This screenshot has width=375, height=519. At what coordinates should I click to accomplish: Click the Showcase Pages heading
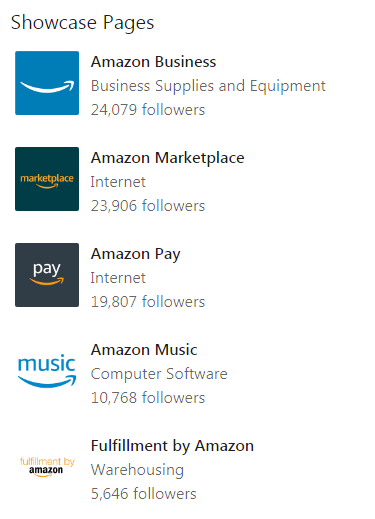pos(82,23)
